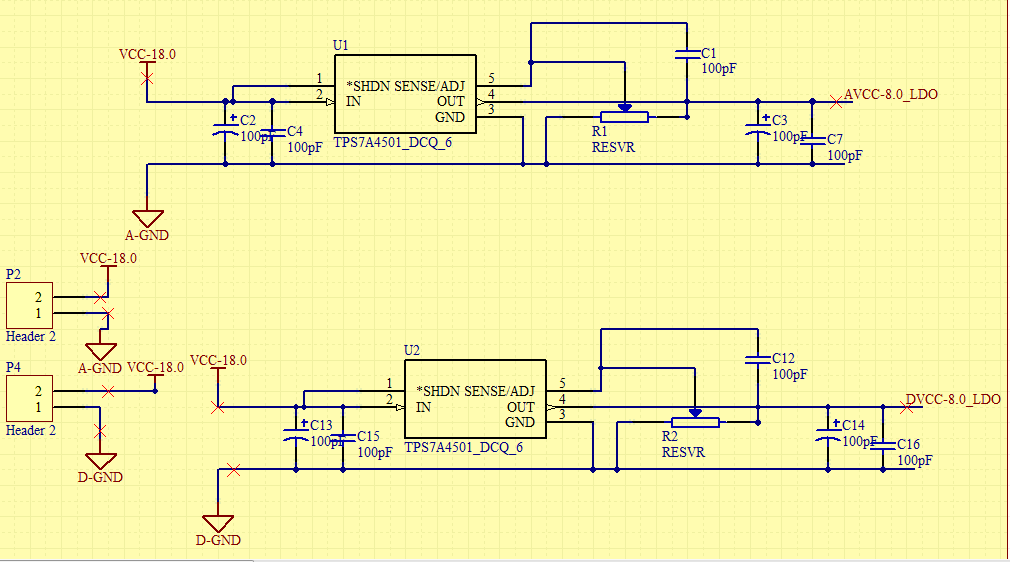Click the C3 designator text
Viewport: 1010px width, 562px height.
tap(779, 120)
